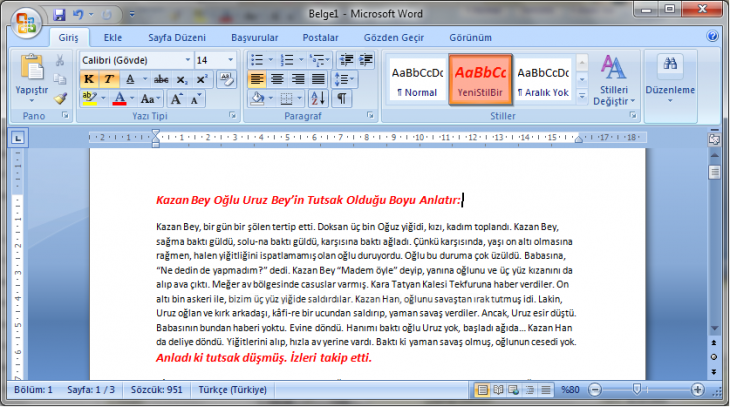Click Sözcük: 951 word count
This screenshot has height=407, width=730.
(x=156, y=390)
